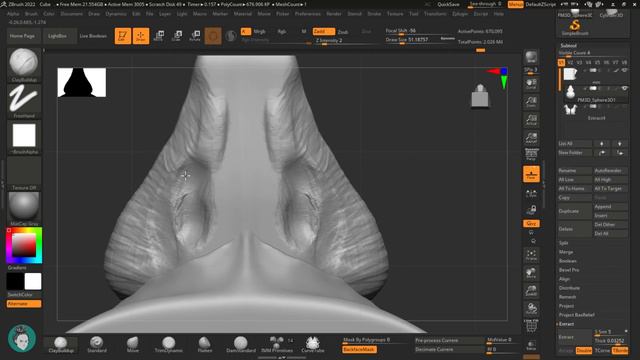Screen dimensions: 640x360
Task: Toggle the Zsub button
Action: click(343, 31)
